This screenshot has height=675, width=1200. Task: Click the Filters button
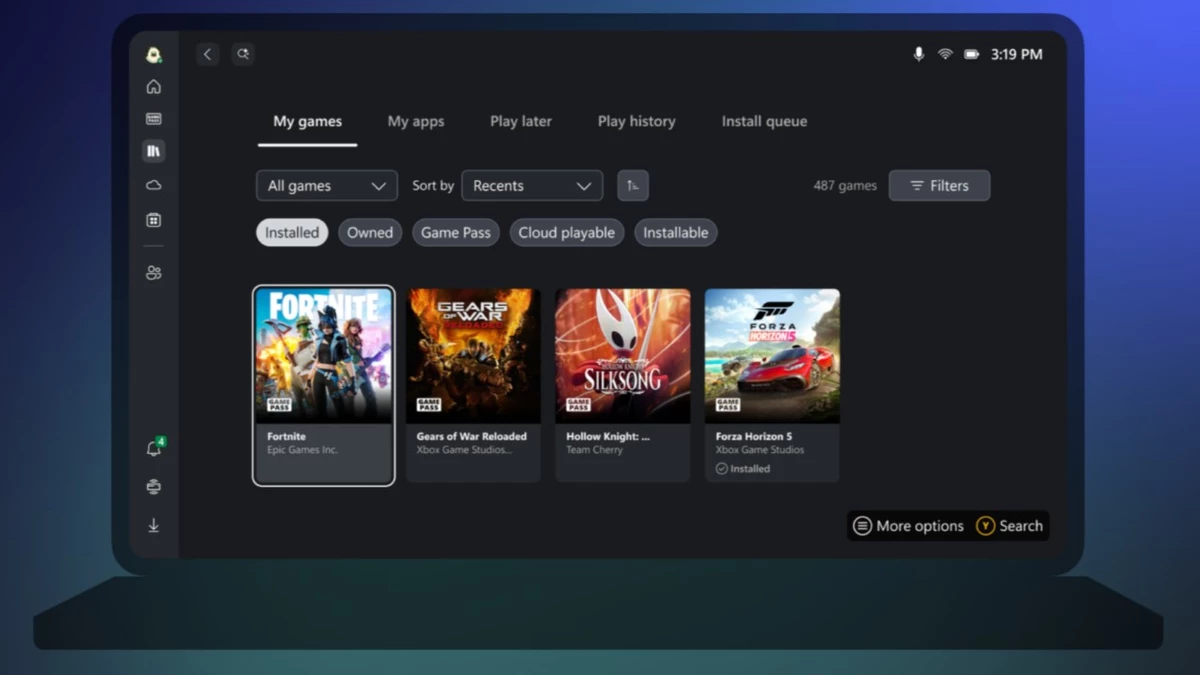(939, 185)
